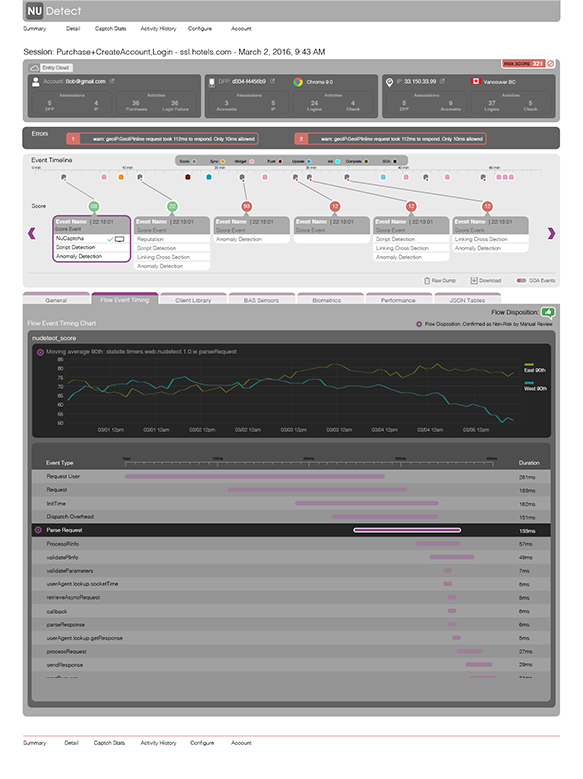Click the orange Sync event on timeline
This screenshot has width=583, height=779.
(121, 177)
